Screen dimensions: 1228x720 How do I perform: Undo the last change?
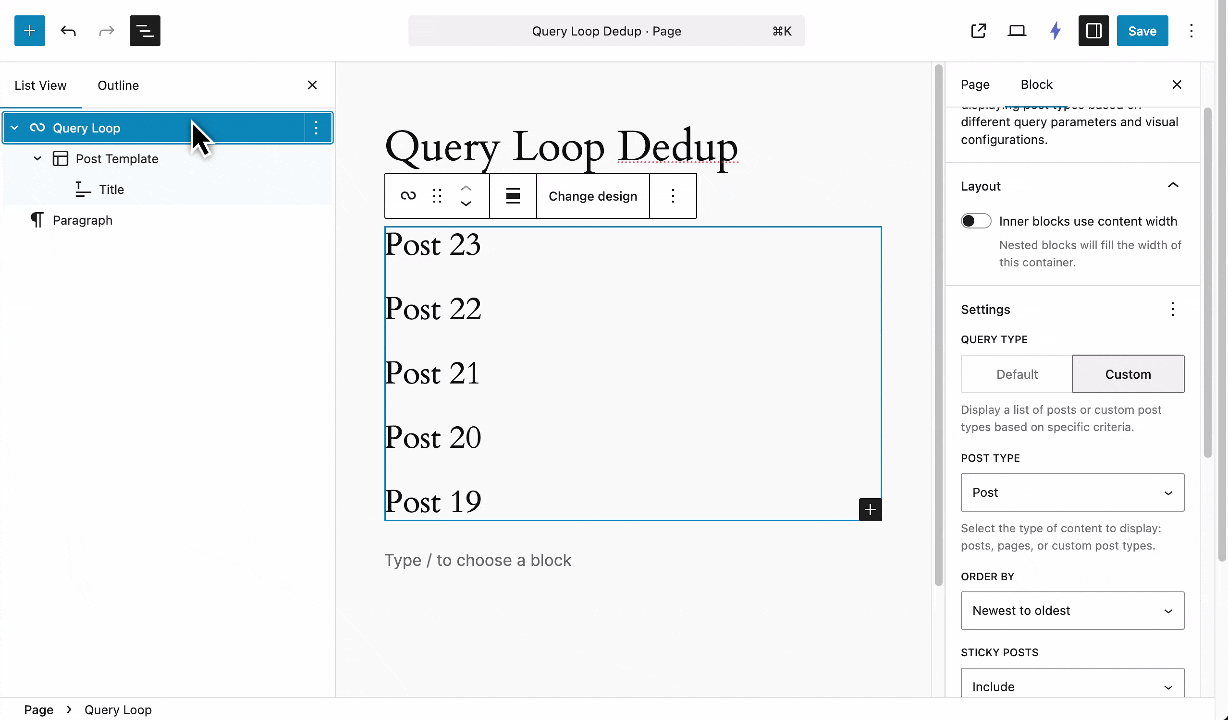click(x=68, y=31)
